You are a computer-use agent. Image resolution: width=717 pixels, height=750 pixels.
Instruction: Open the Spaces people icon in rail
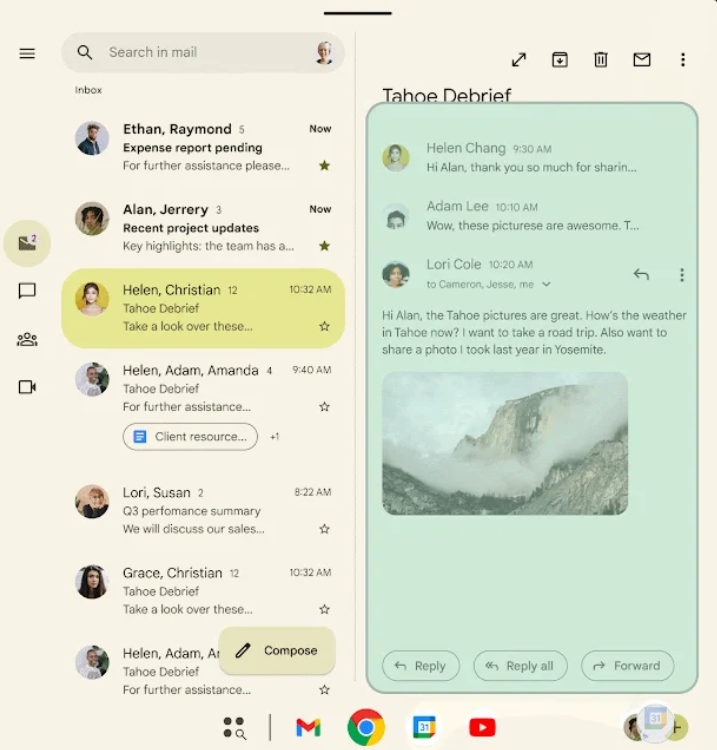[27, 339]
